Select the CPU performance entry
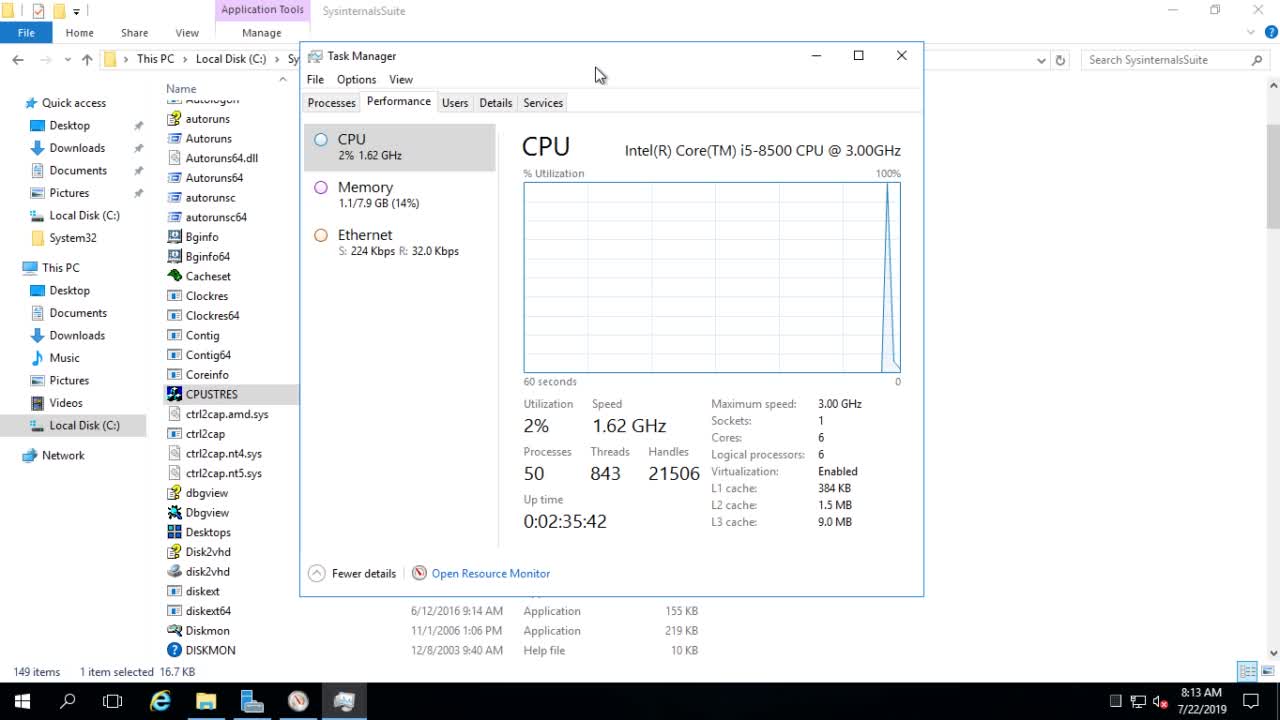Screen dimensions: 1280x720 (399, 147)
